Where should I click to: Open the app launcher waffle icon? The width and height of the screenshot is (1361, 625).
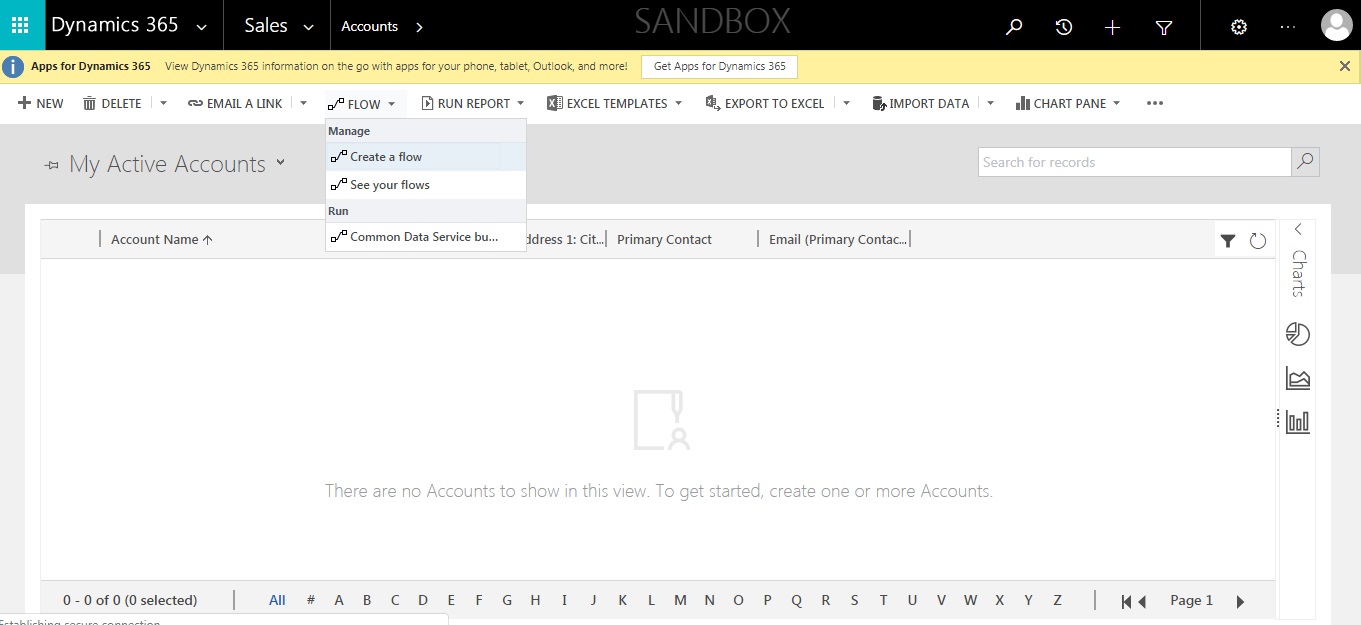[21, 26]
